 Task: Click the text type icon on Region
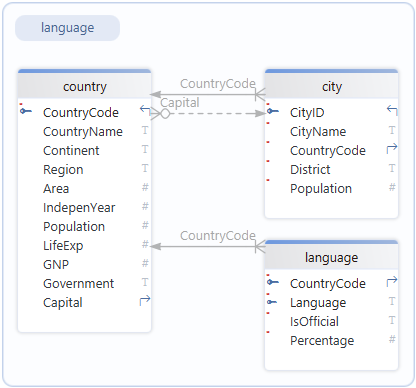click(x=145, y=168)
